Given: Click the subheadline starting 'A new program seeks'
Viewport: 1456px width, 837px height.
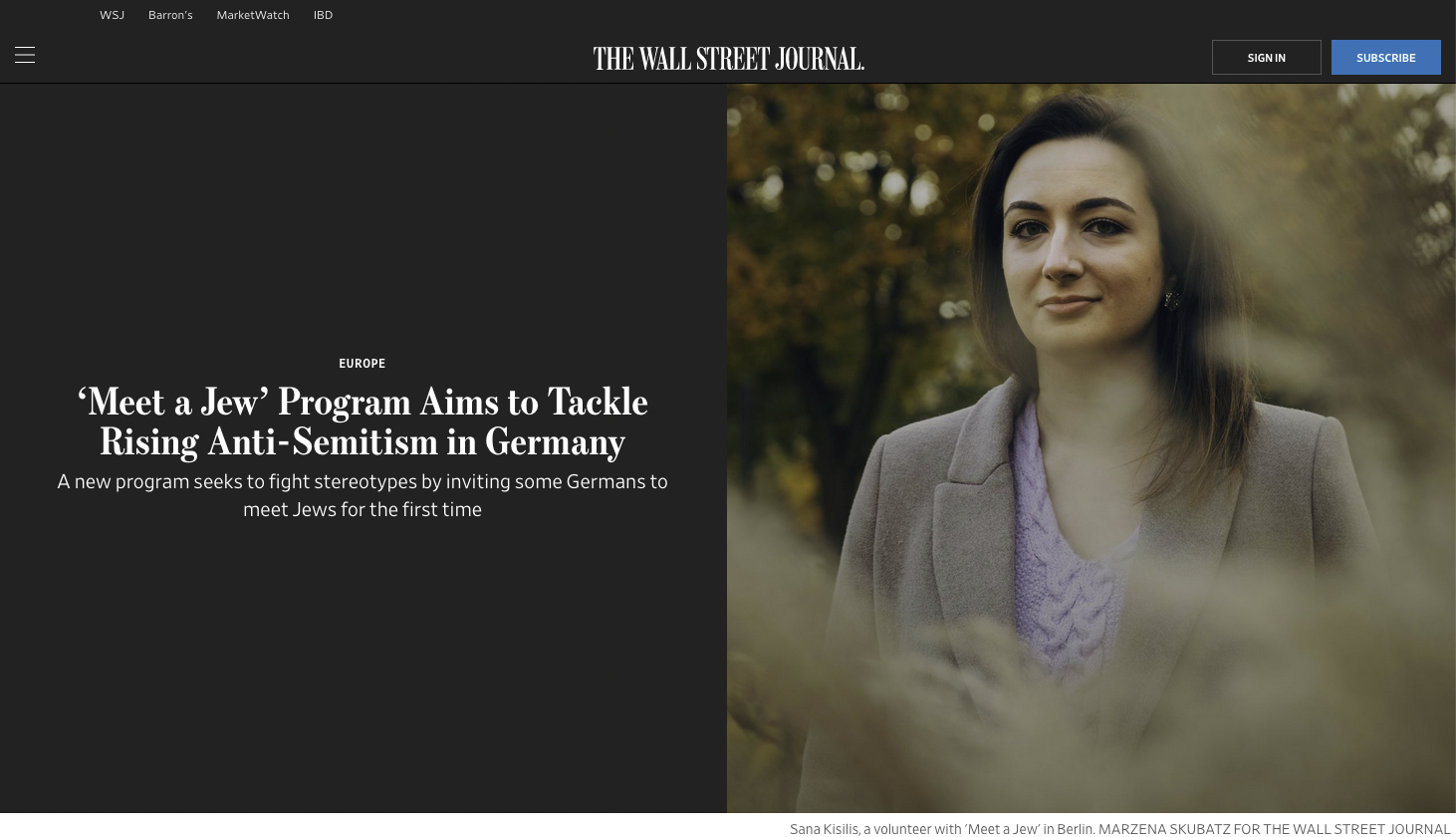Looking at the screenshot, I should 363,495.
